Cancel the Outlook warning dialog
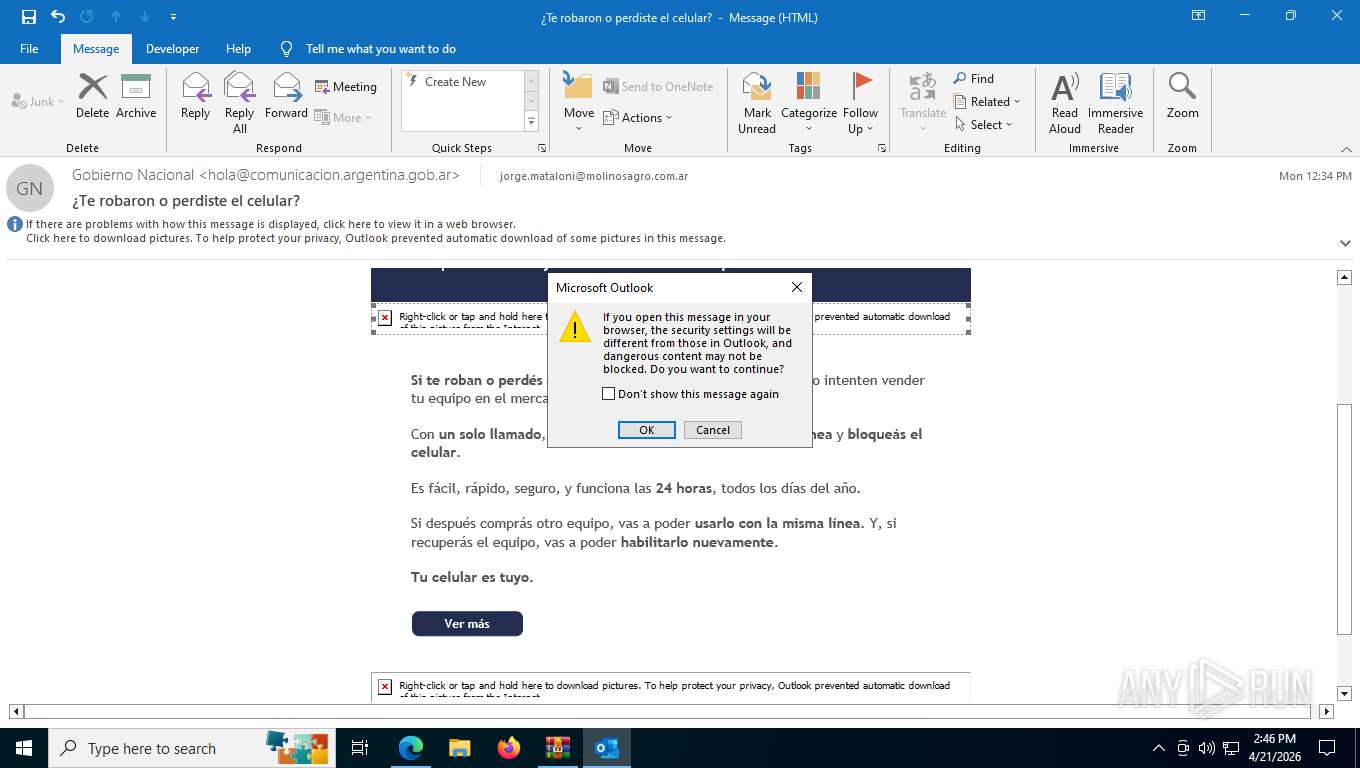 (x=713, y=430)
